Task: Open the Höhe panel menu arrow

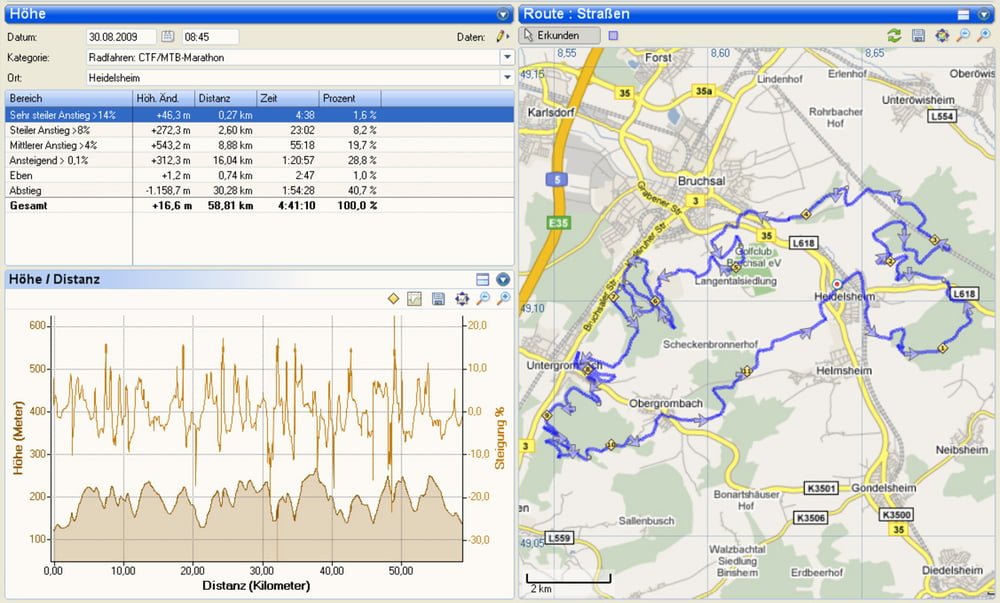Action: [503, 14]
